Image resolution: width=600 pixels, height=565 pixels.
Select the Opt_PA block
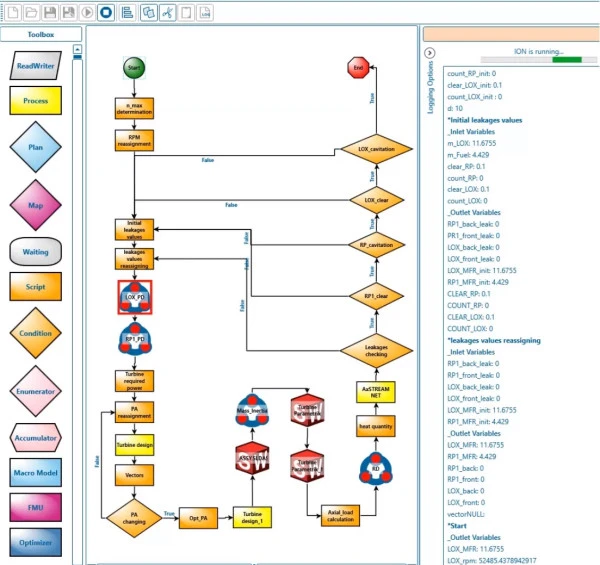coord(198,518)
